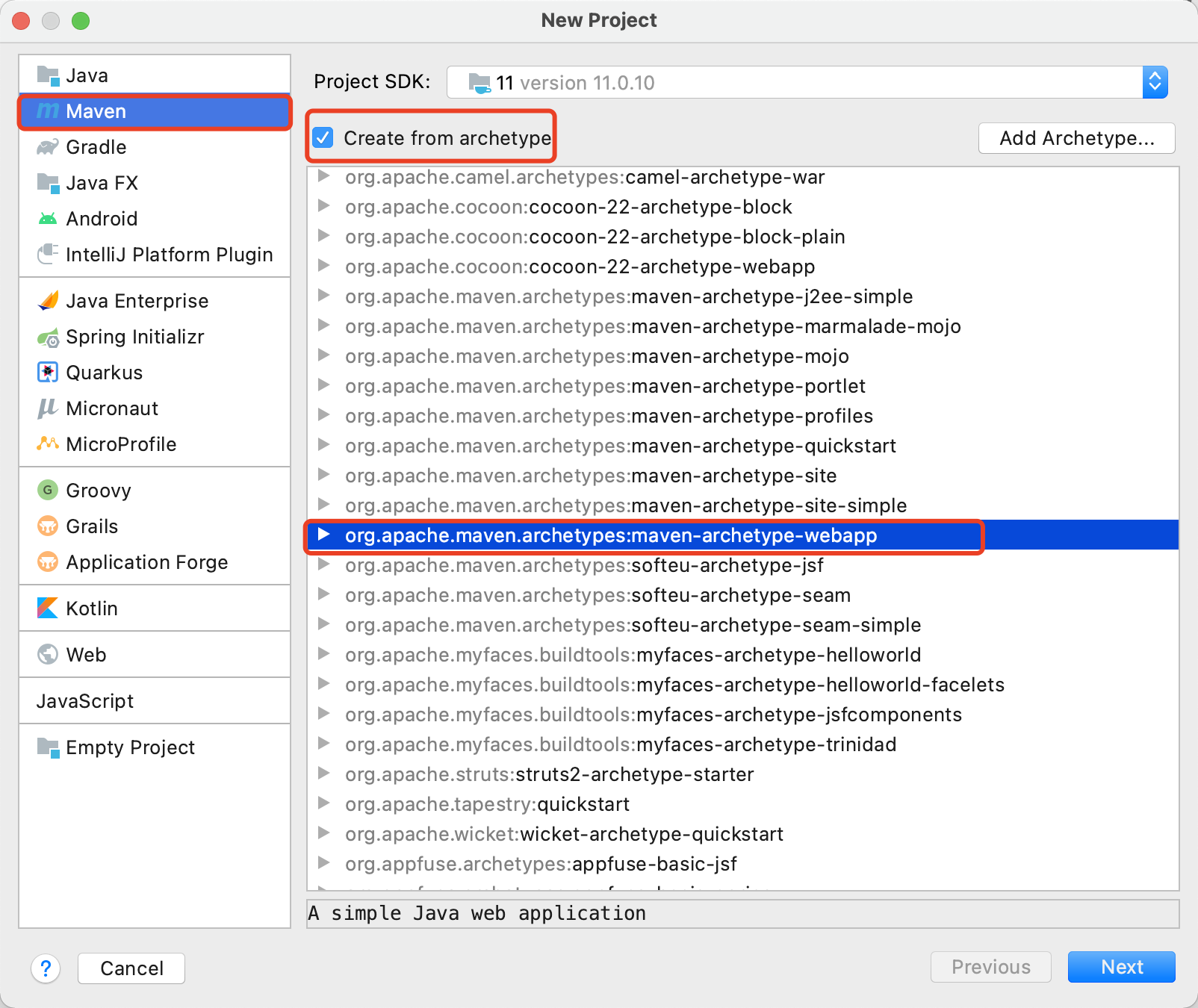
Task: Select the Spring Initializr leaf icon
Action: 47,337
